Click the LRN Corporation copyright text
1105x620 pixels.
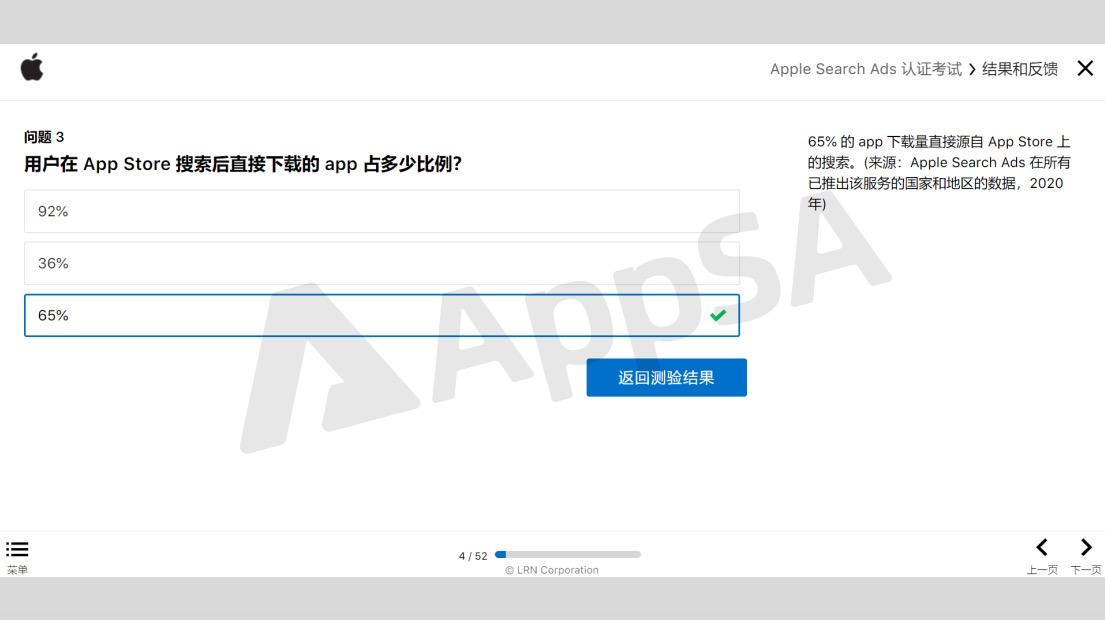point(552,570)
